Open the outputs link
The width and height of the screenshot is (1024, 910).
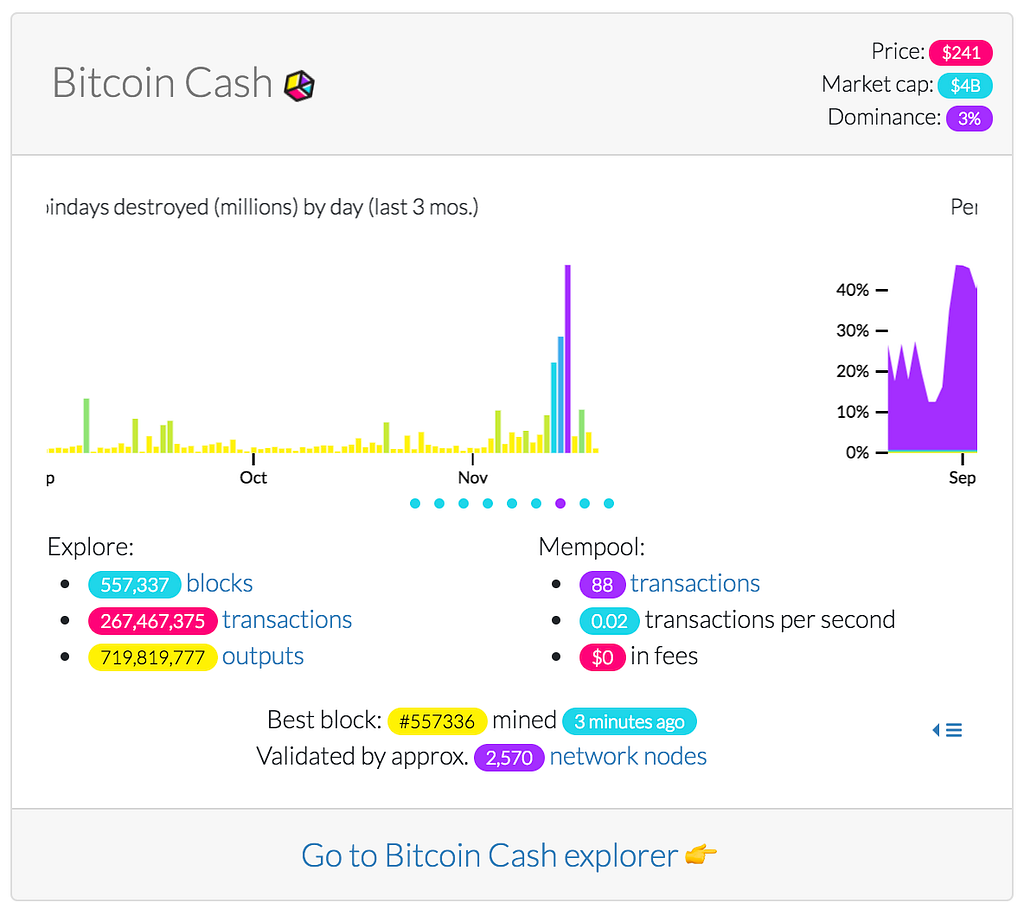tap(263, 656)
